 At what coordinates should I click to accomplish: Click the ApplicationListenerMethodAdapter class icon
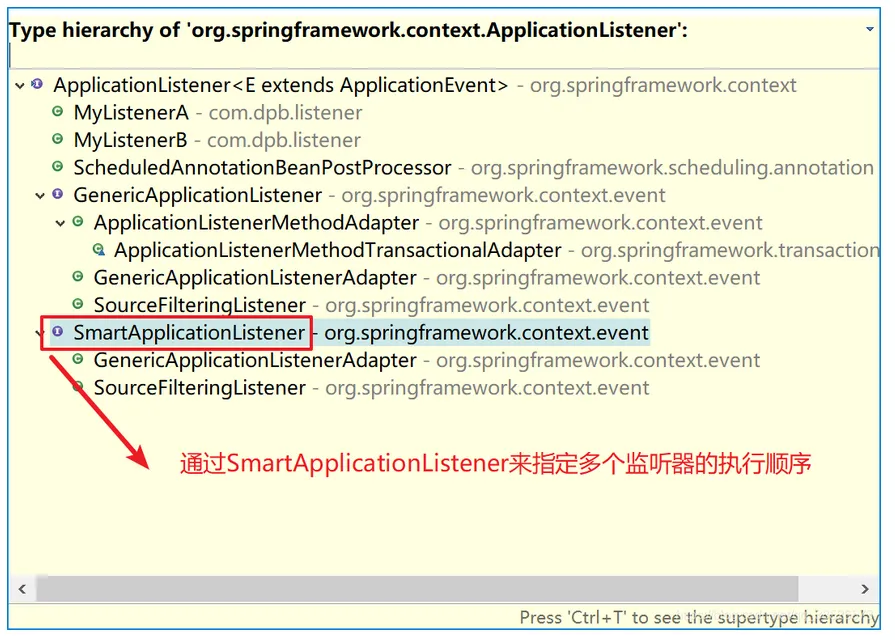[x=78, y=222]
